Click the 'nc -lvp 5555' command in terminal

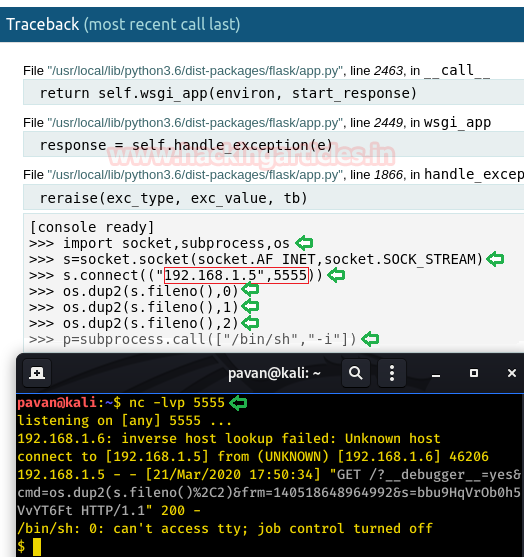coord(177,403)
